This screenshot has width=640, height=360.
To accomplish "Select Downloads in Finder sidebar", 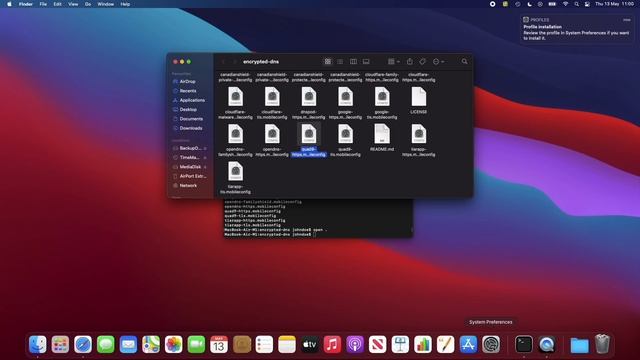I will click(x=191, y=128).
